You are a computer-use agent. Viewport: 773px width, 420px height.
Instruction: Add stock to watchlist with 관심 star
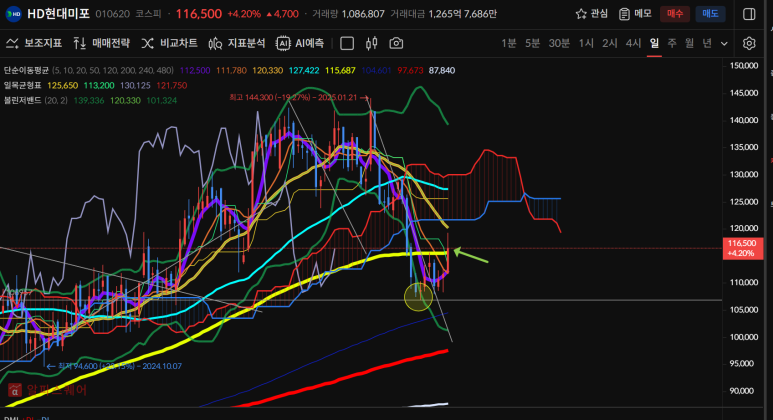click(592, 14)
